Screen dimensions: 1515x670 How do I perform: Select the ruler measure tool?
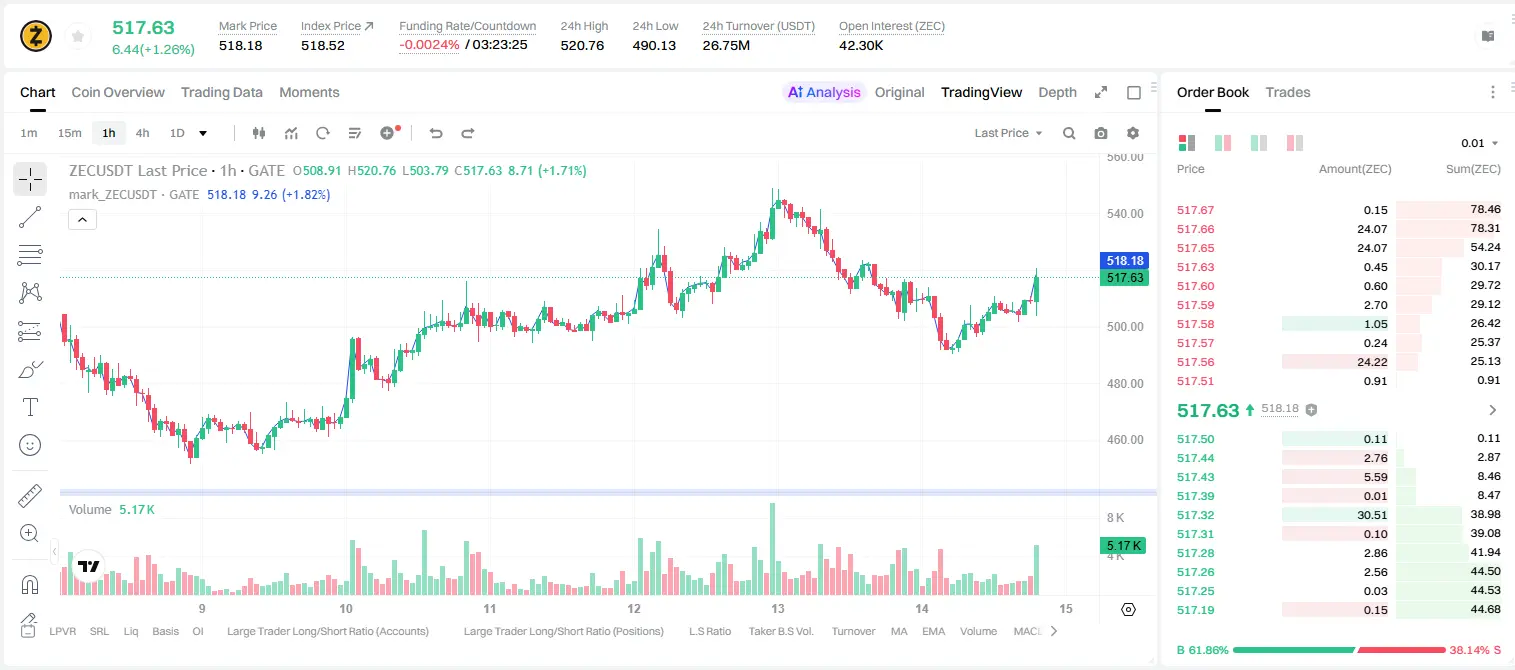(30, 497)
